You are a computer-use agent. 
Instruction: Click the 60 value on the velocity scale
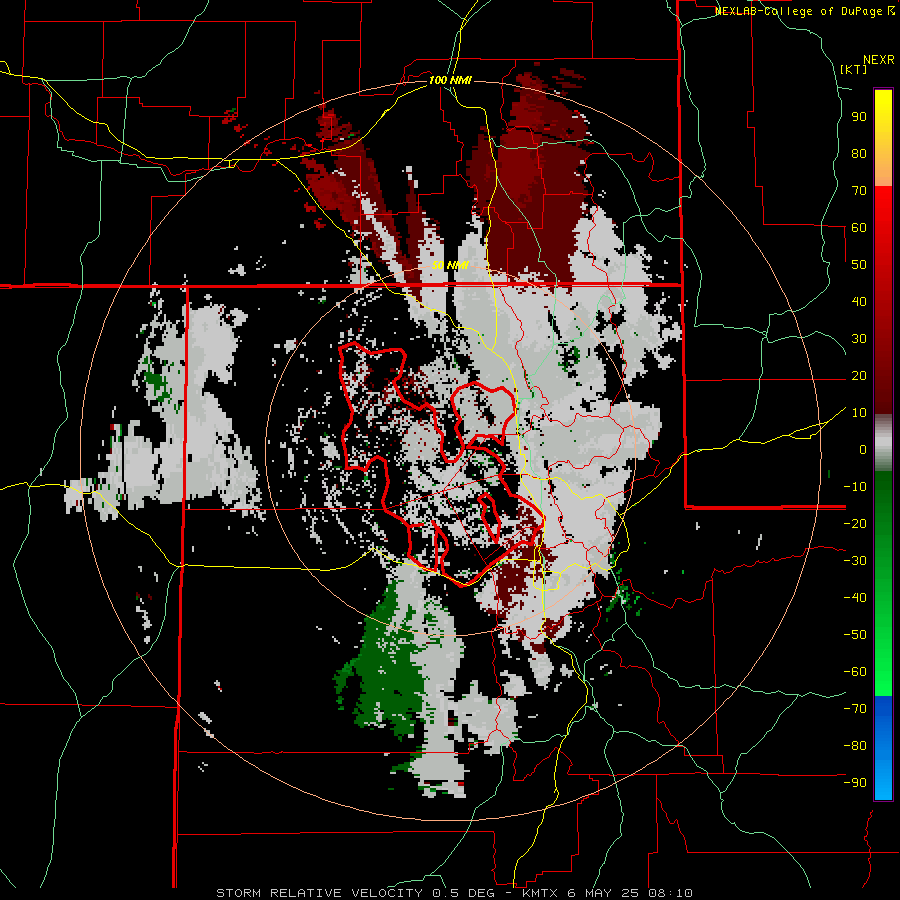coord(859,227)
